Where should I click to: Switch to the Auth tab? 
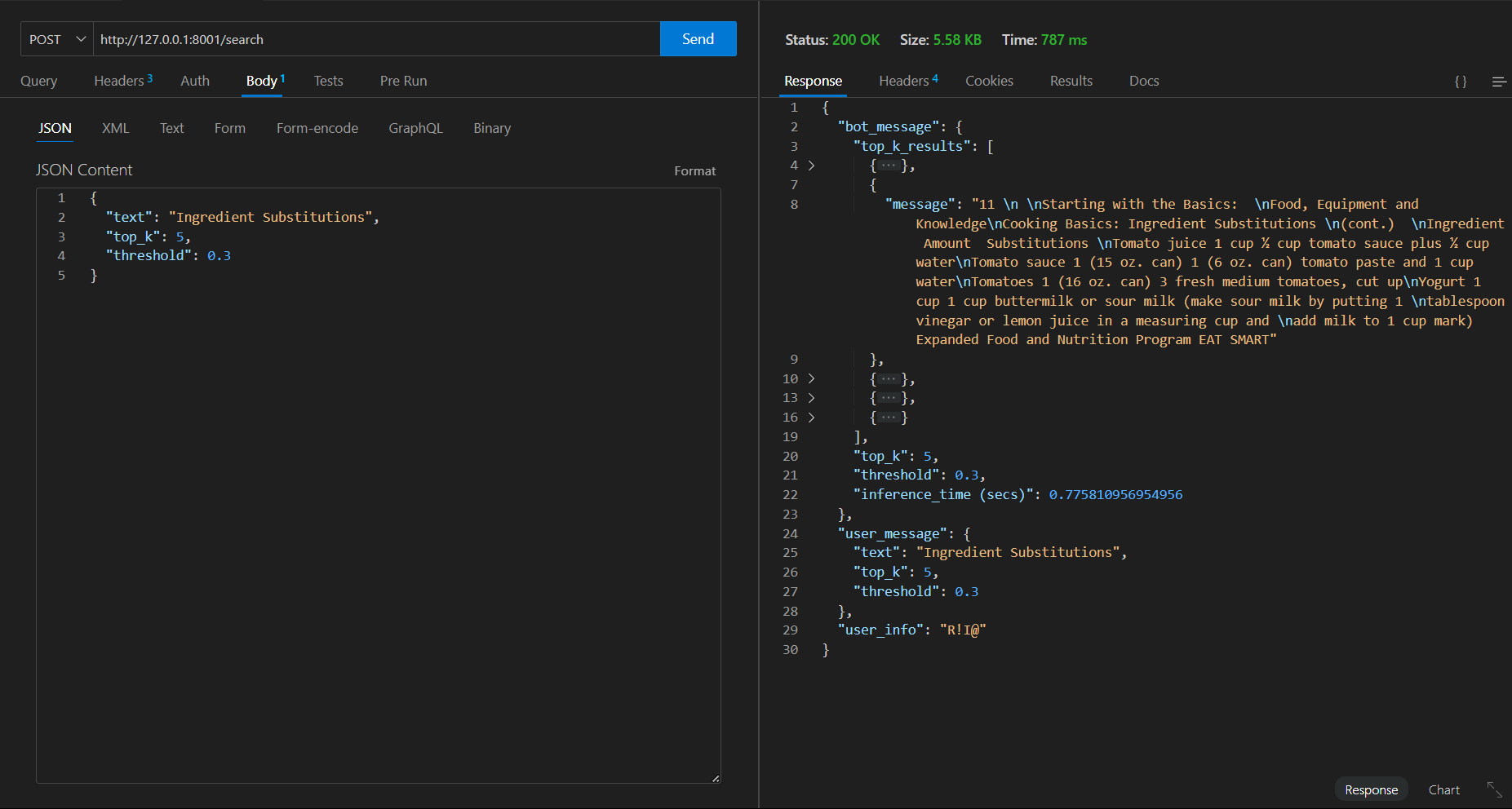(195, 81)
